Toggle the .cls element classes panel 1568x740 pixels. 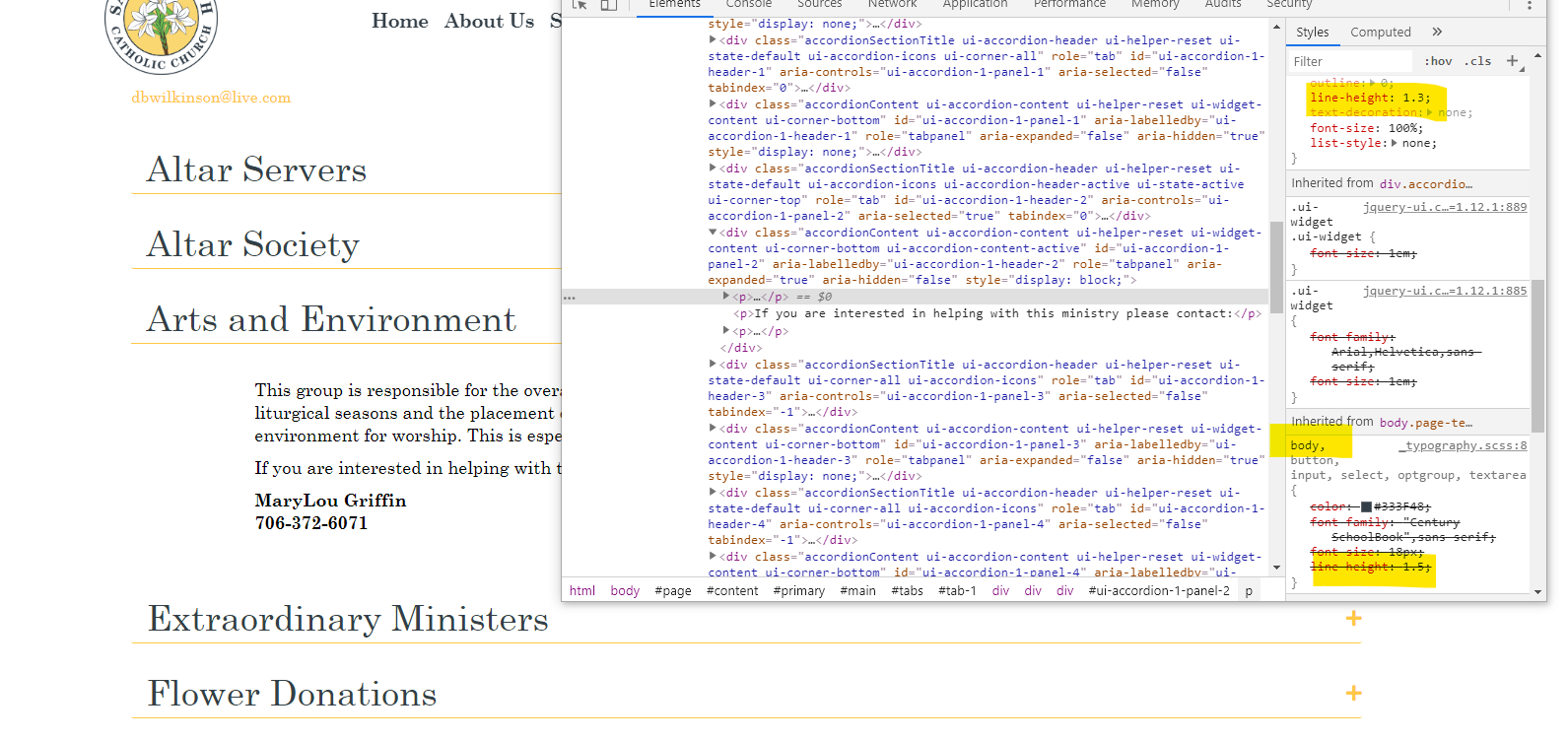[x=1477, y=61]
